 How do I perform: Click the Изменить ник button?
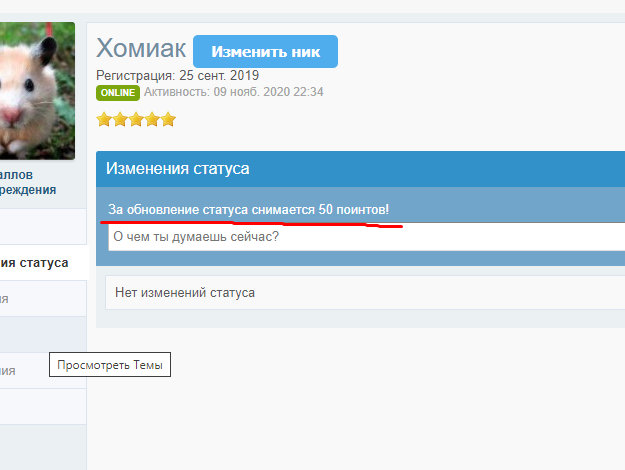[x=265, y=51]
